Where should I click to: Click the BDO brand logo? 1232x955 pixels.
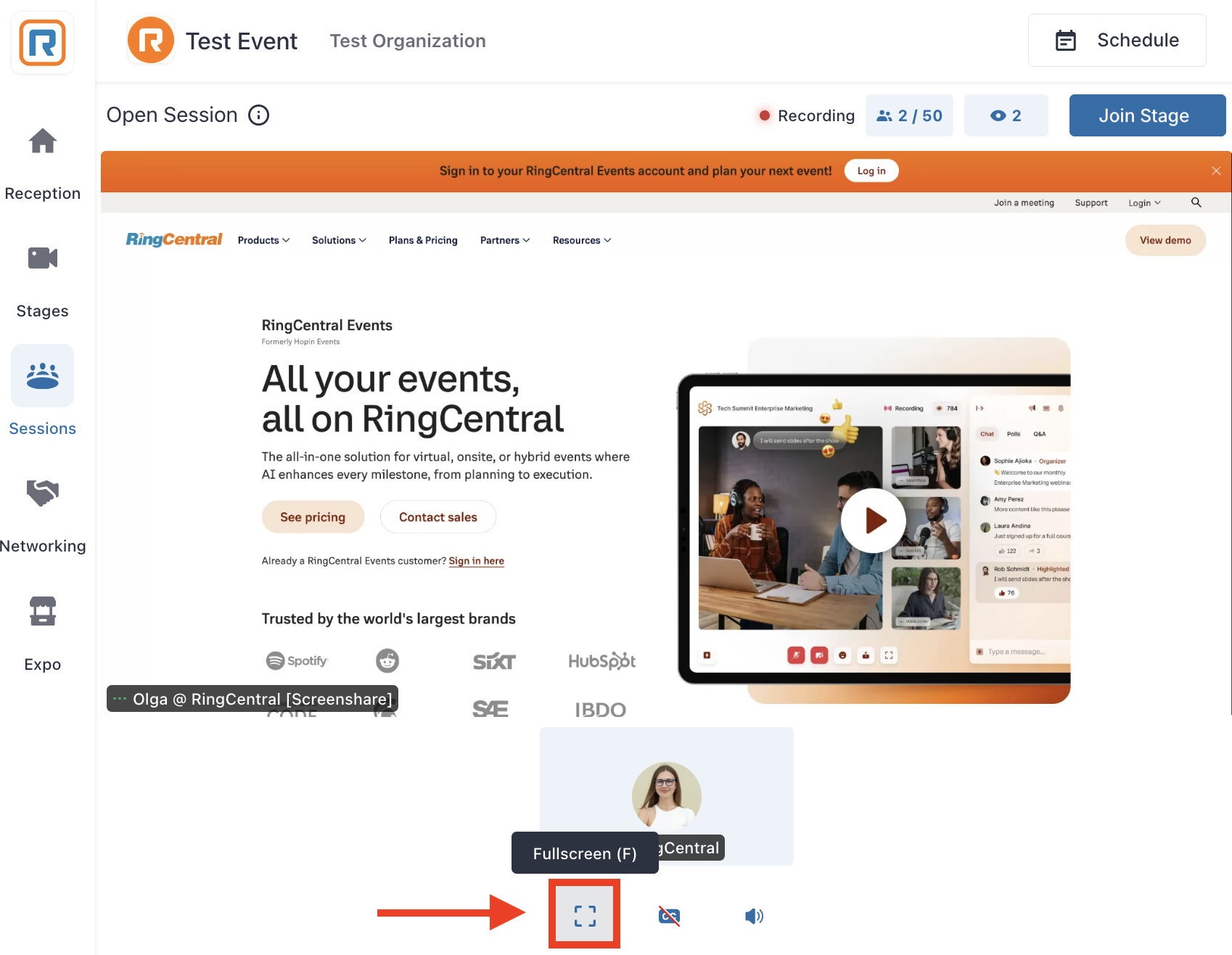pos(601,710)
